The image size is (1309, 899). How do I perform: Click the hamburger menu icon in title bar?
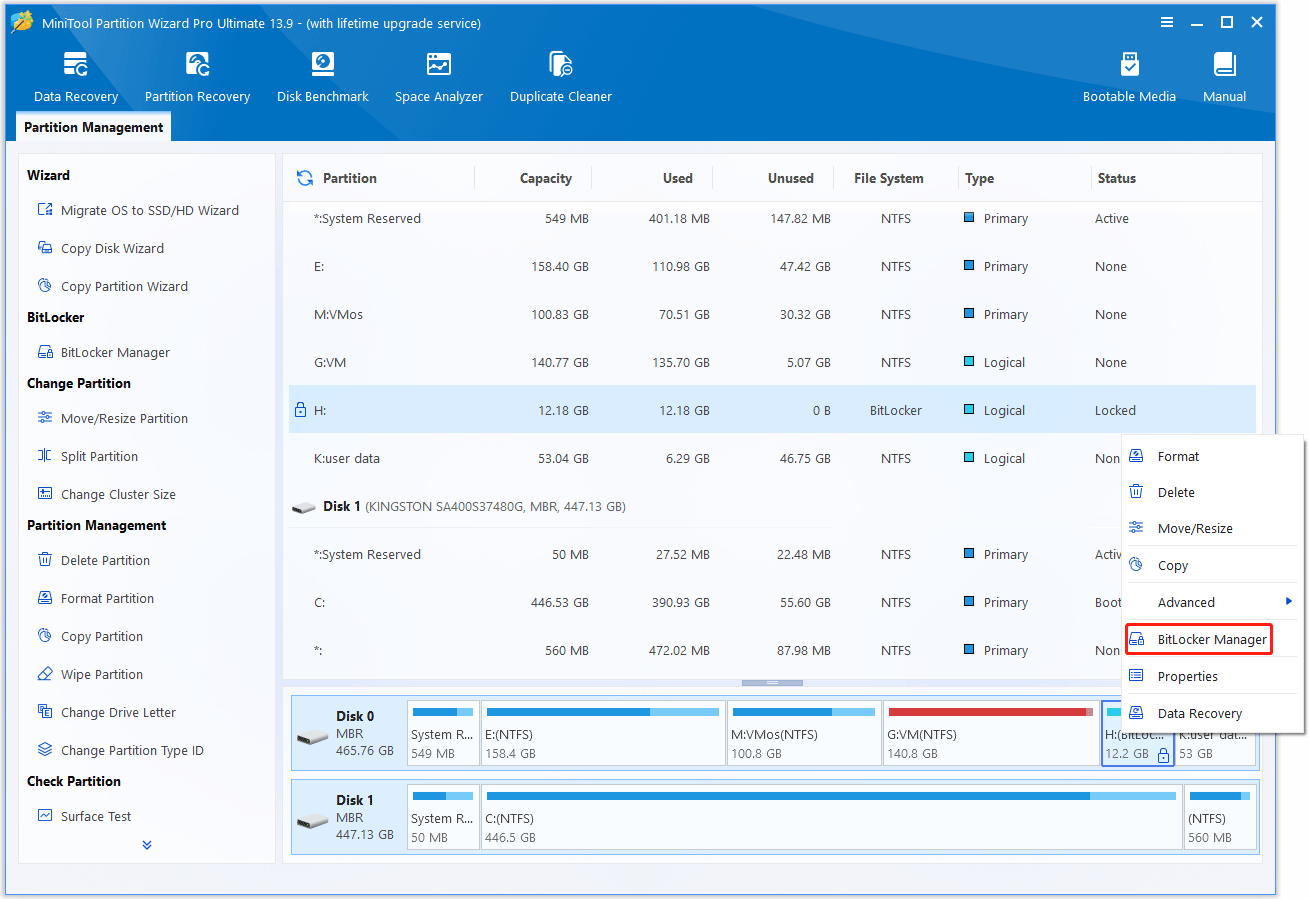pyautogui.click(x=1167, y=22)
